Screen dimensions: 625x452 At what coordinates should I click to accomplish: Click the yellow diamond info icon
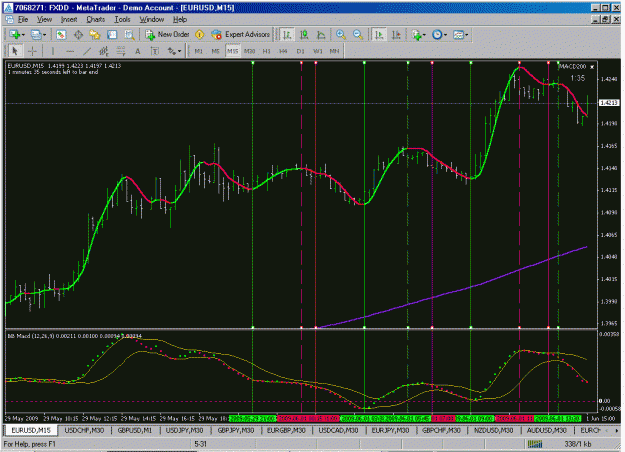tap(199, 35)
